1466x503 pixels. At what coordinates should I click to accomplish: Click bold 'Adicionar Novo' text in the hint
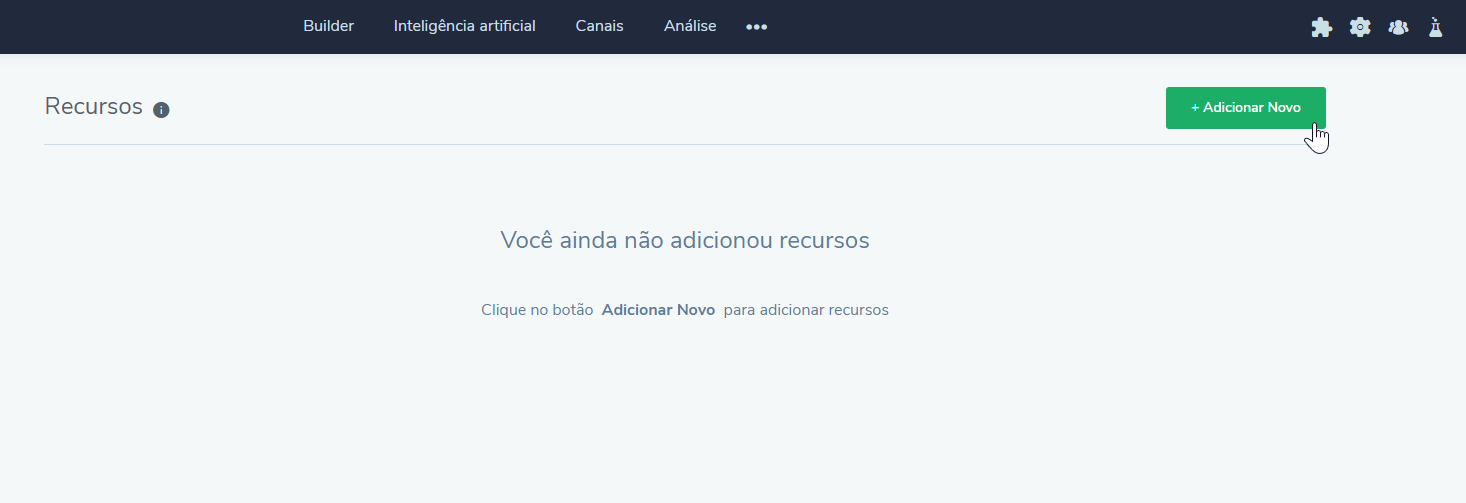pyautogui.click(x=658, y=310)
